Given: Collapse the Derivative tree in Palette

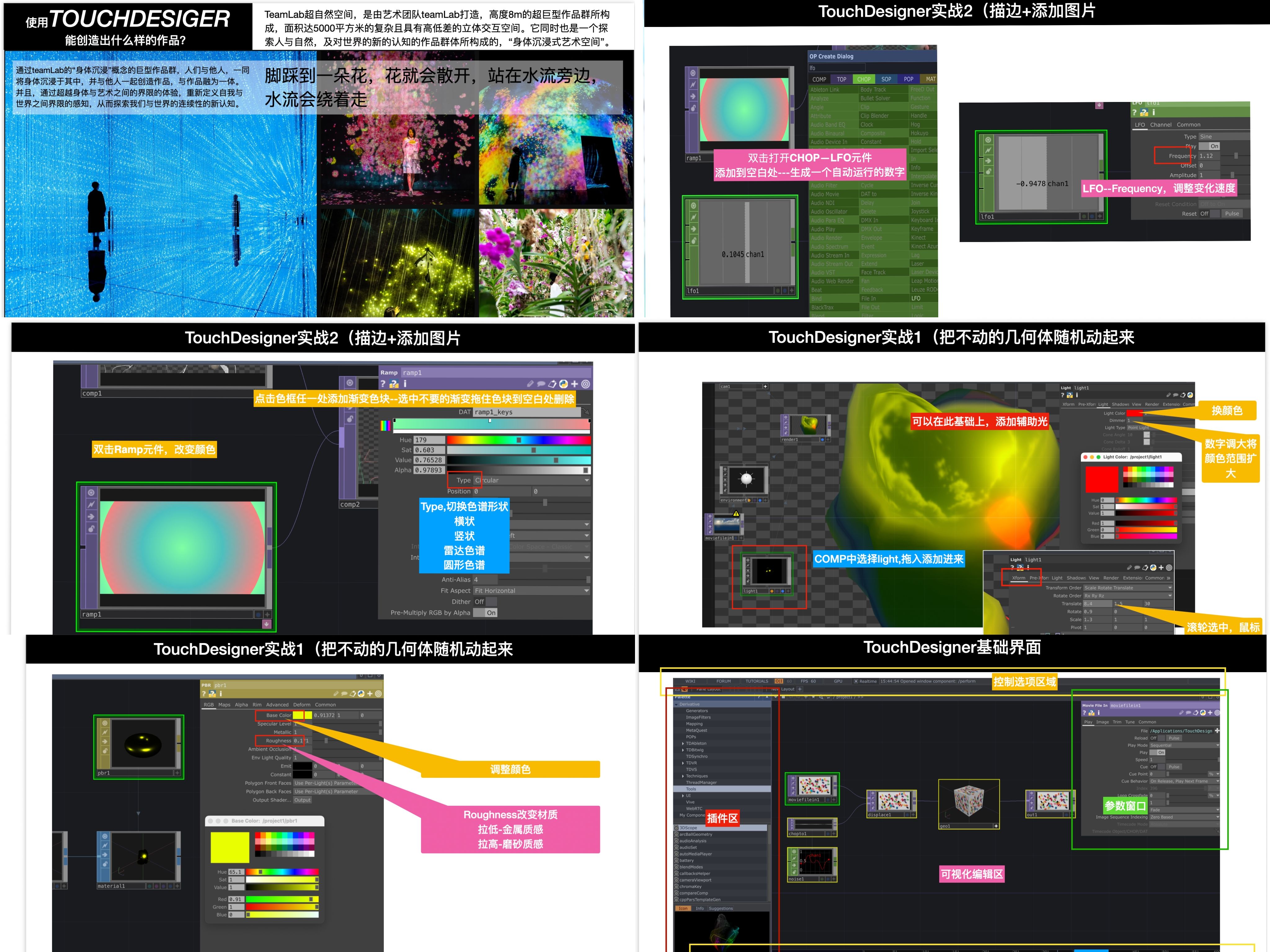Looking at the screenshot, I should pos(676,704).
